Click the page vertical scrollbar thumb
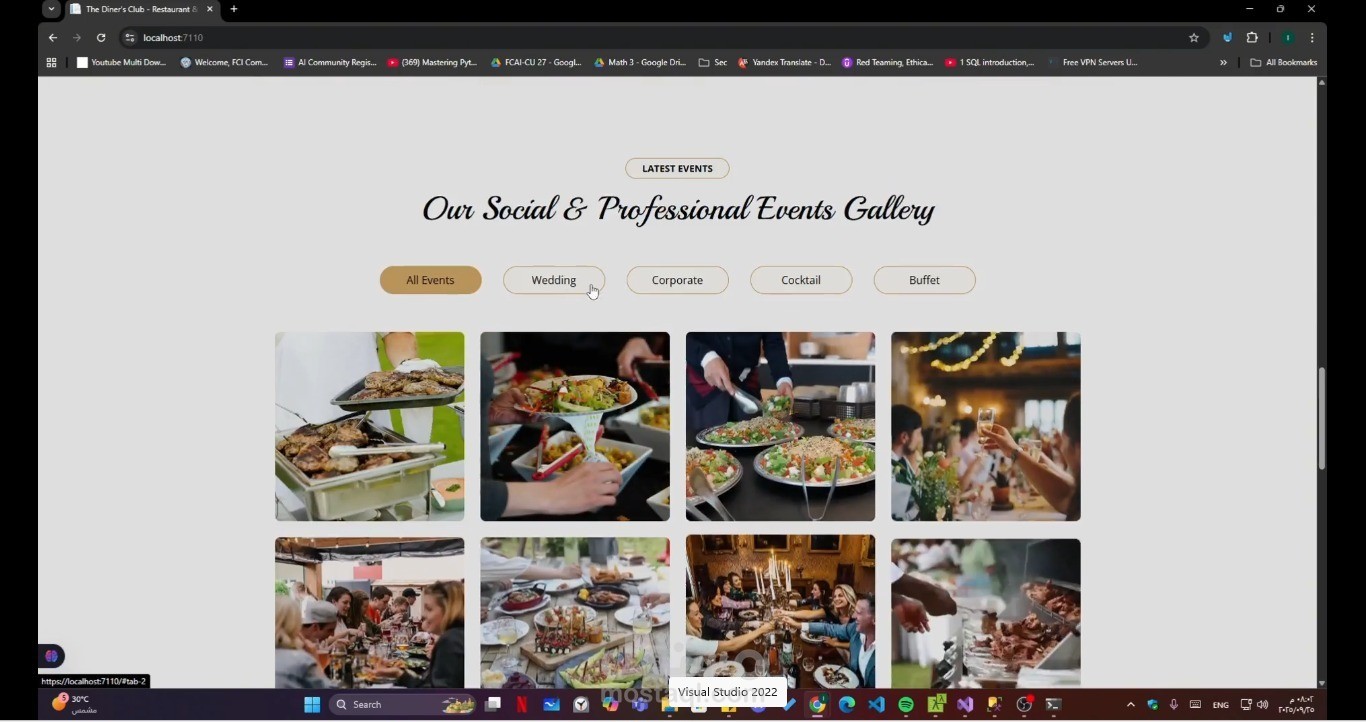 pyautogui.click(x=1322, y=419)
